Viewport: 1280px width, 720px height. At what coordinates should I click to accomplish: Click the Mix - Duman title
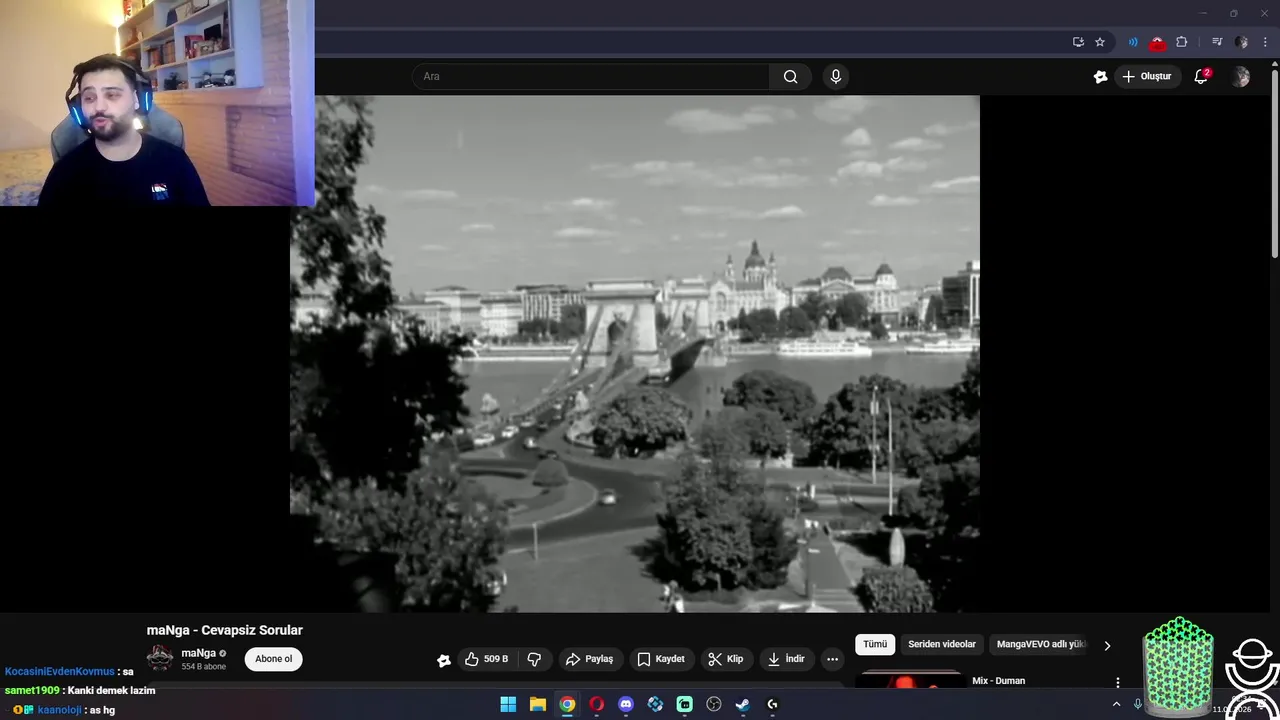click(x=998, y=681)
